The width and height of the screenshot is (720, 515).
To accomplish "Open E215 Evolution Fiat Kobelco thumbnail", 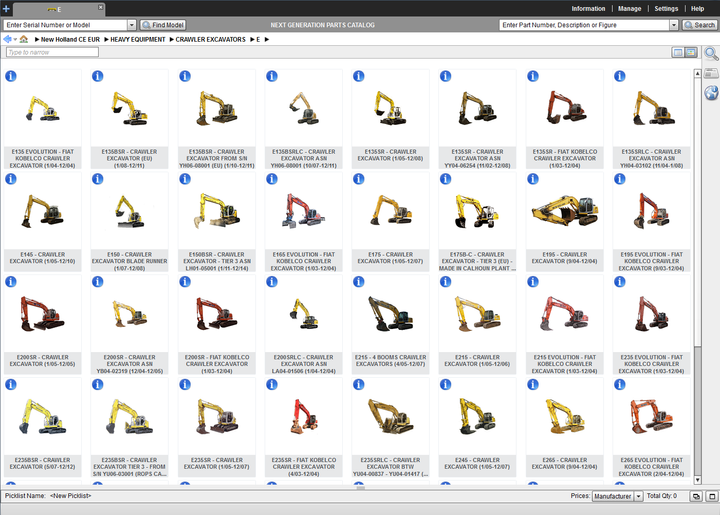I will (564, 314).
